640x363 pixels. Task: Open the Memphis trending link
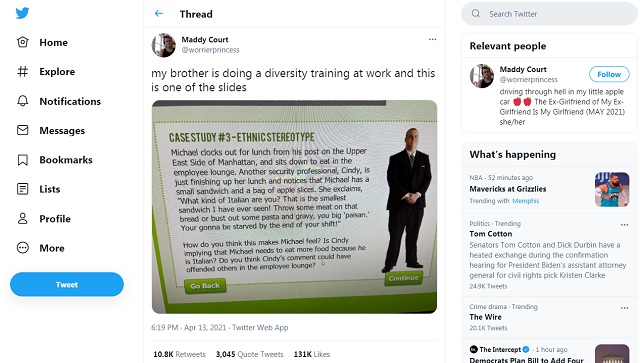[525, 201]
